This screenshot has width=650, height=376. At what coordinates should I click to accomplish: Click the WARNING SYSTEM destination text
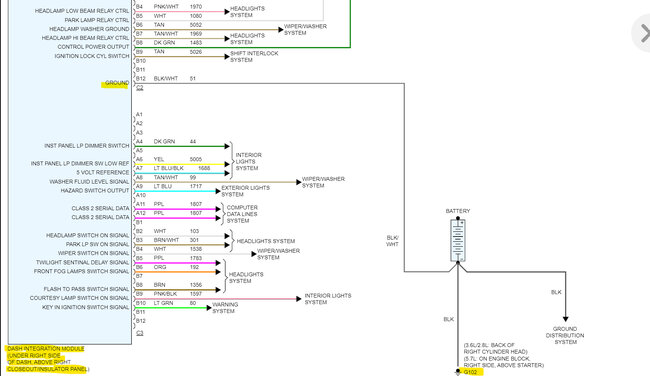[225, 308]
